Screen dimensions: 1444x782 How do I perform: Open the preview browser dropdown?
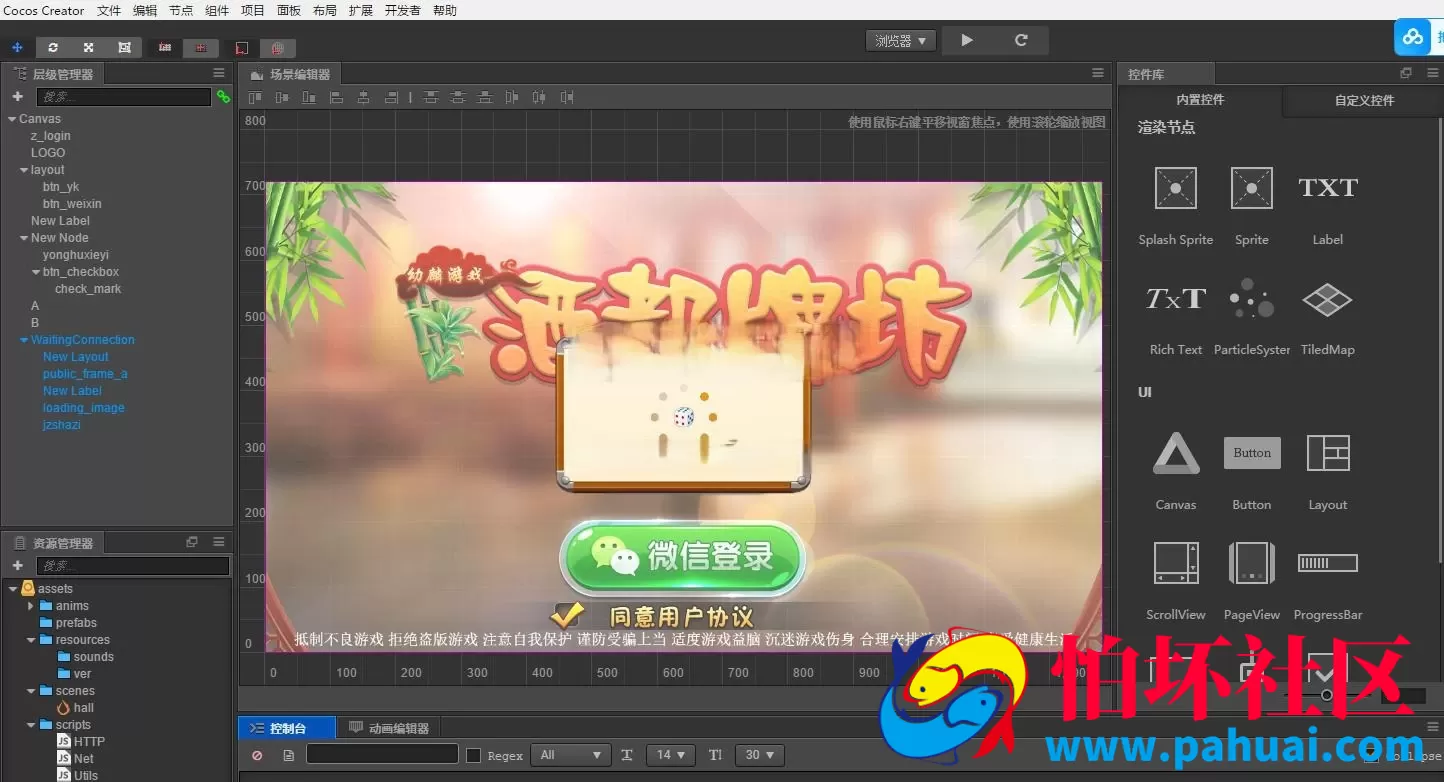click(x=901, y=41)
